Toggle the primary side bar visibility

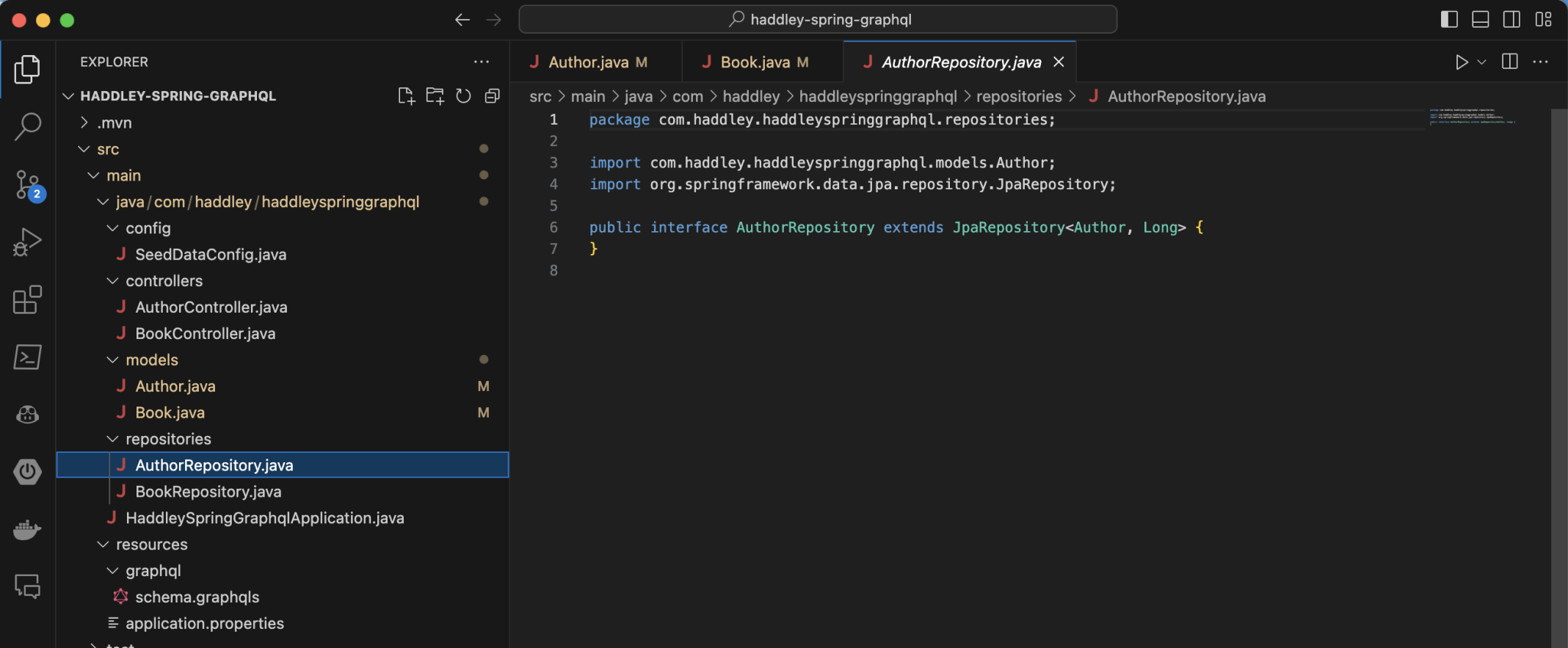(x=1449, y=20)
